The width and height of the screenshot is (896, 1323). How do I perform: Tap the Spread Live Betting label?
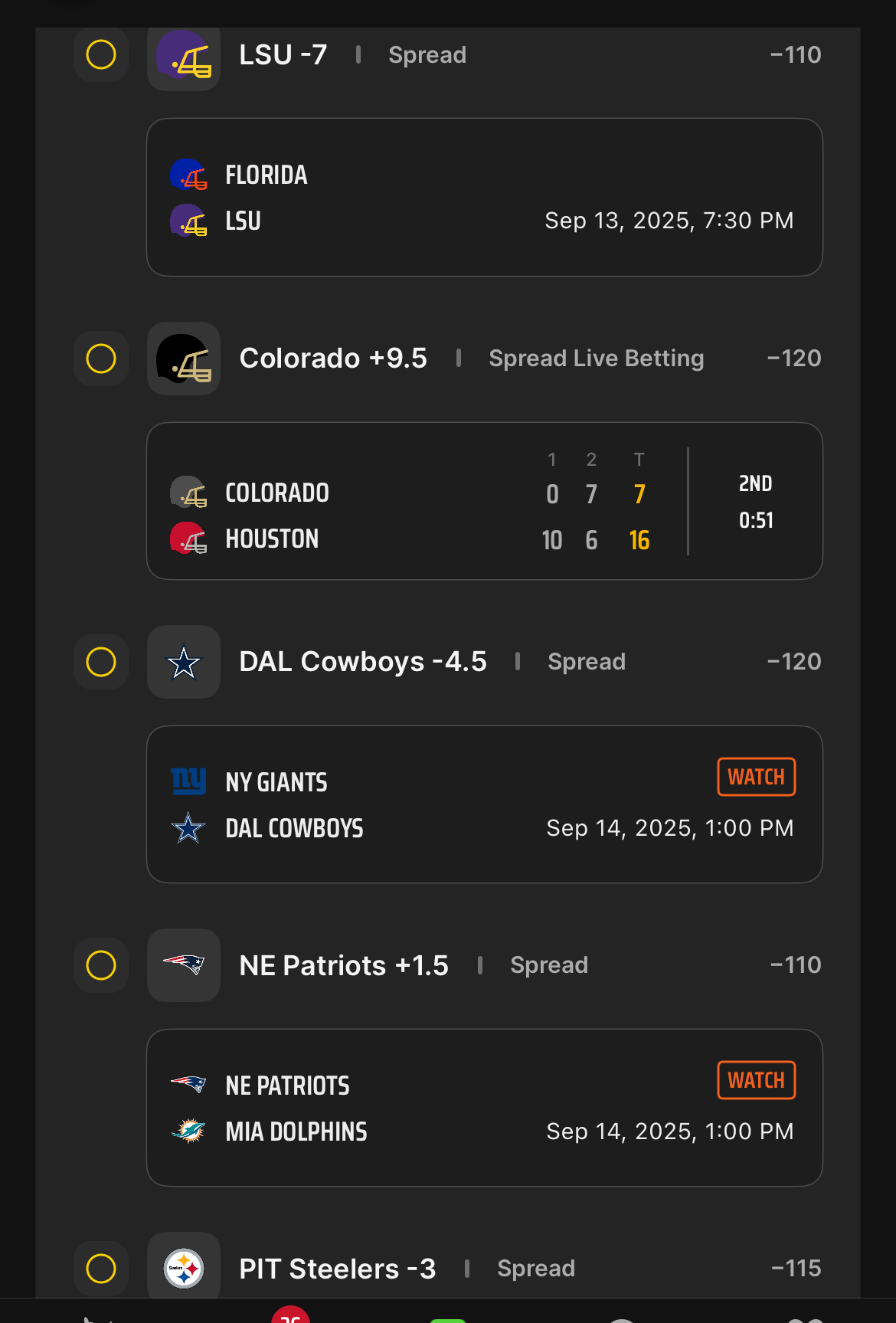597,359
